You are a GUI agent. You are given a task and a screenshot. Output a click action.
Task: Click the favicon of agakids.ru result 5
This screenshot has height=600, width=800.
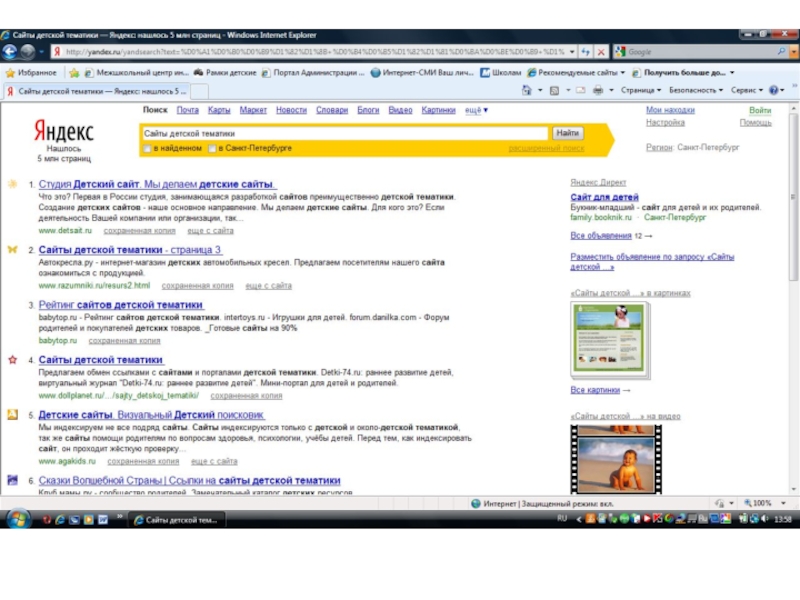click(x=12, y=414)
